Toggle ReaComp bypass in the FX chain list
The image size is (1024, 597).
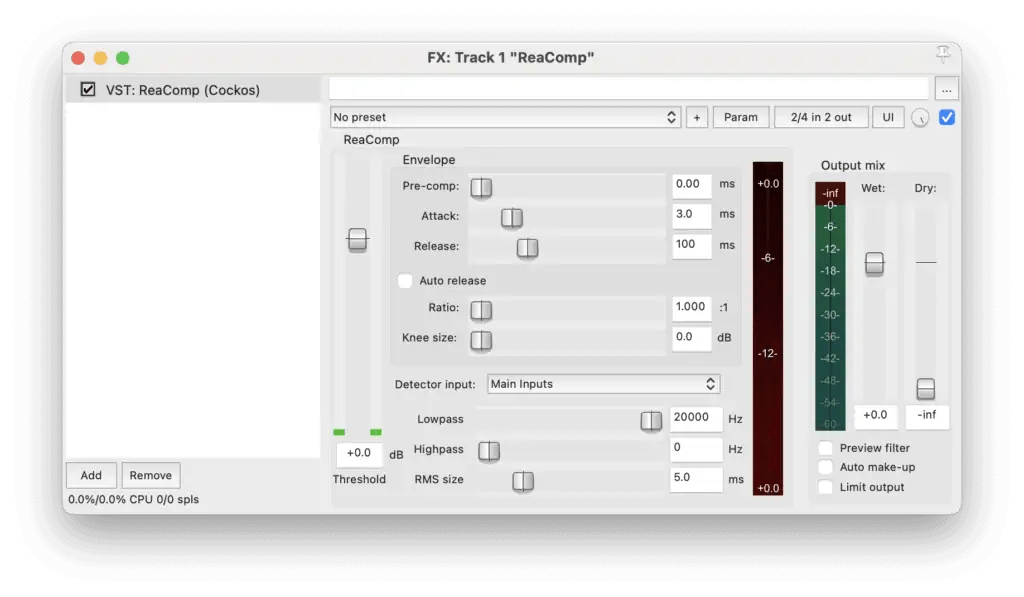point(86,89)
